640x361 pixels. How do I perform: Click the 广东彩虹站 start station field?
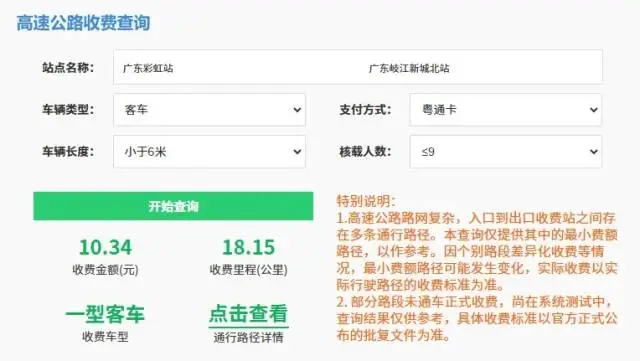coord(148,68)
